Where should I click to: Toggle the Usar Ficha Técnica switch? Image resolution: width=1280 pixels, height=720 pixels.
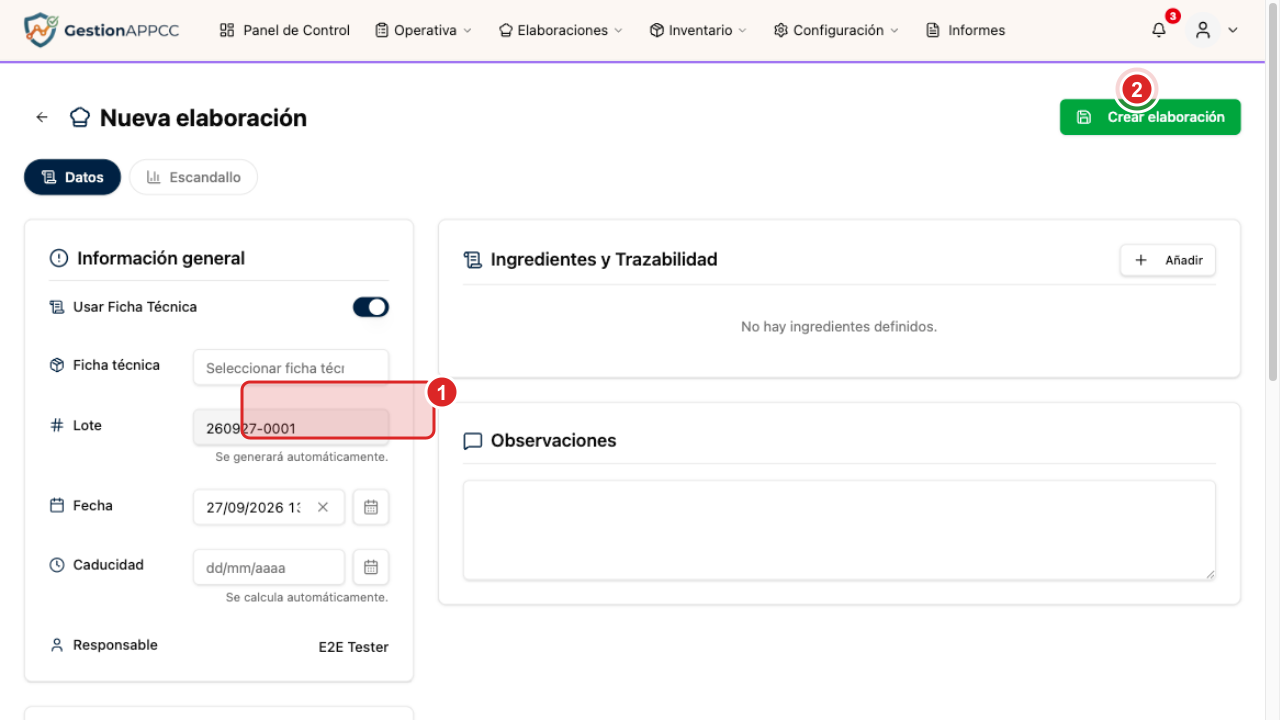(371, 307)
